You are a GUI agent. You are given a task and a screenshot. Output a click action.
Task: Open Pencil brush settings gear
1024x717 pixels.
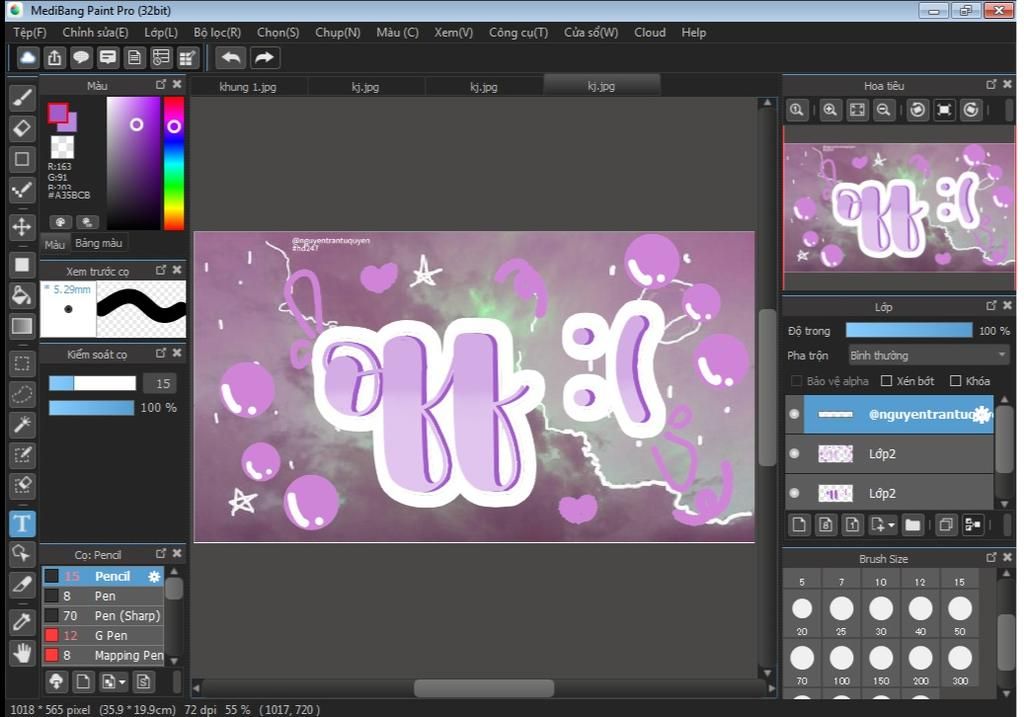tap(154, 577)
